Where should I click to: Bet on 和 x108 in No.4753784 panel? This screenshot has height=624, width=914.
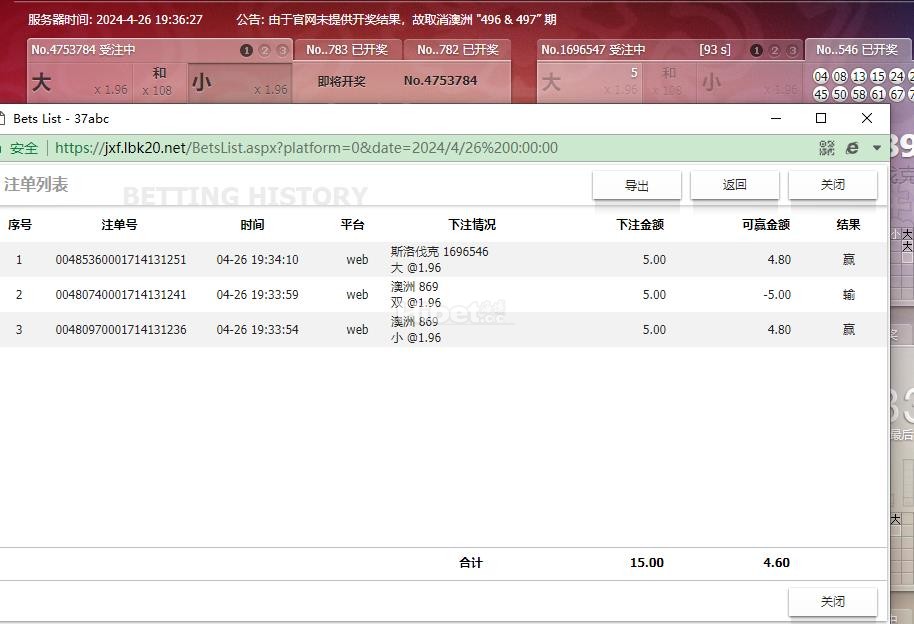159,82
